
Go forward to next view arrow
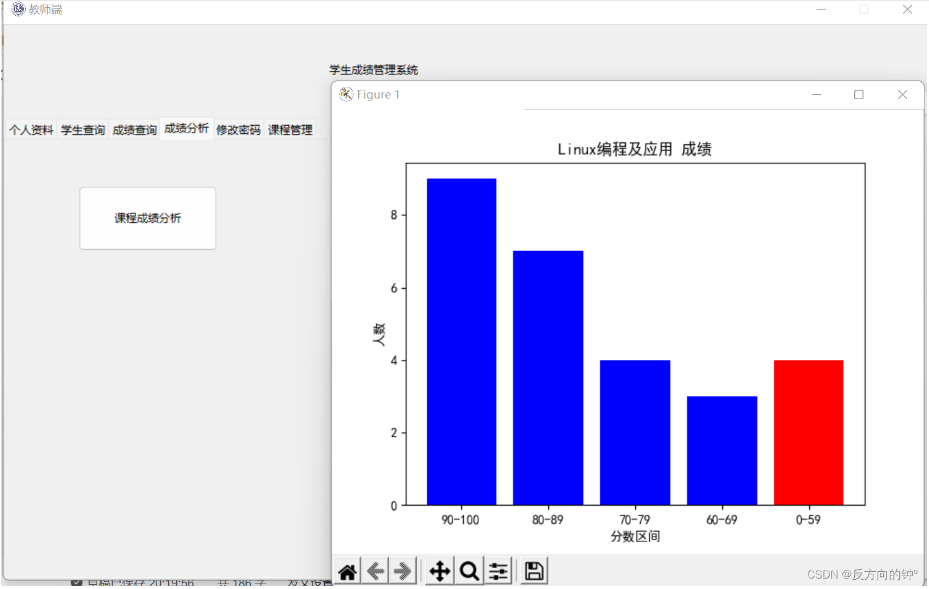click(403, 571)
